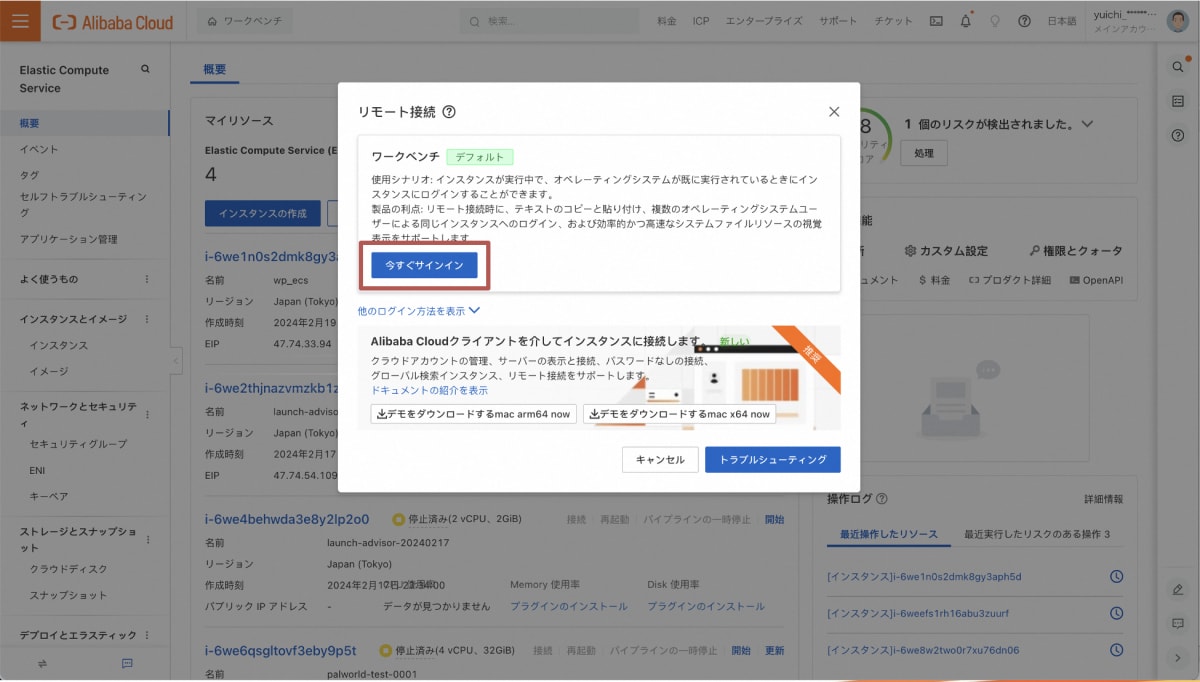Switch to the 概要 tab

tap(213, 70)
